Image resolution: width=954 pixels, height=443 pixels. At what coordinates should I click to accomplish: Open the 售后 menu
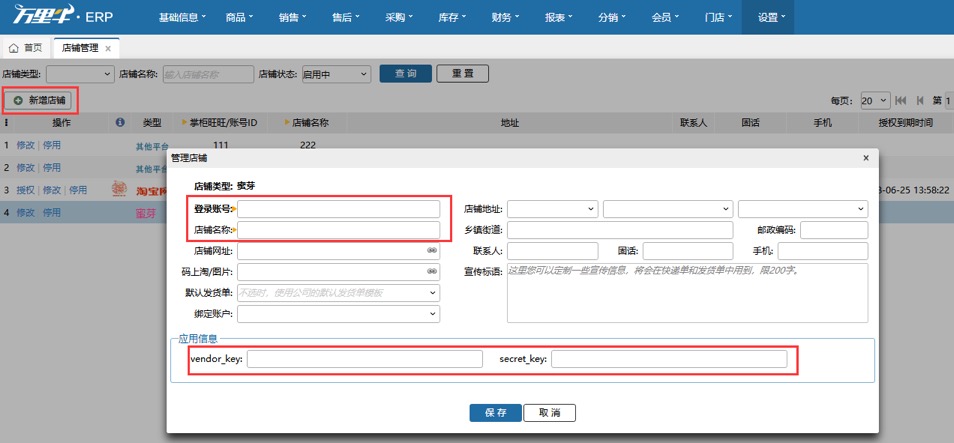(346, 17)
